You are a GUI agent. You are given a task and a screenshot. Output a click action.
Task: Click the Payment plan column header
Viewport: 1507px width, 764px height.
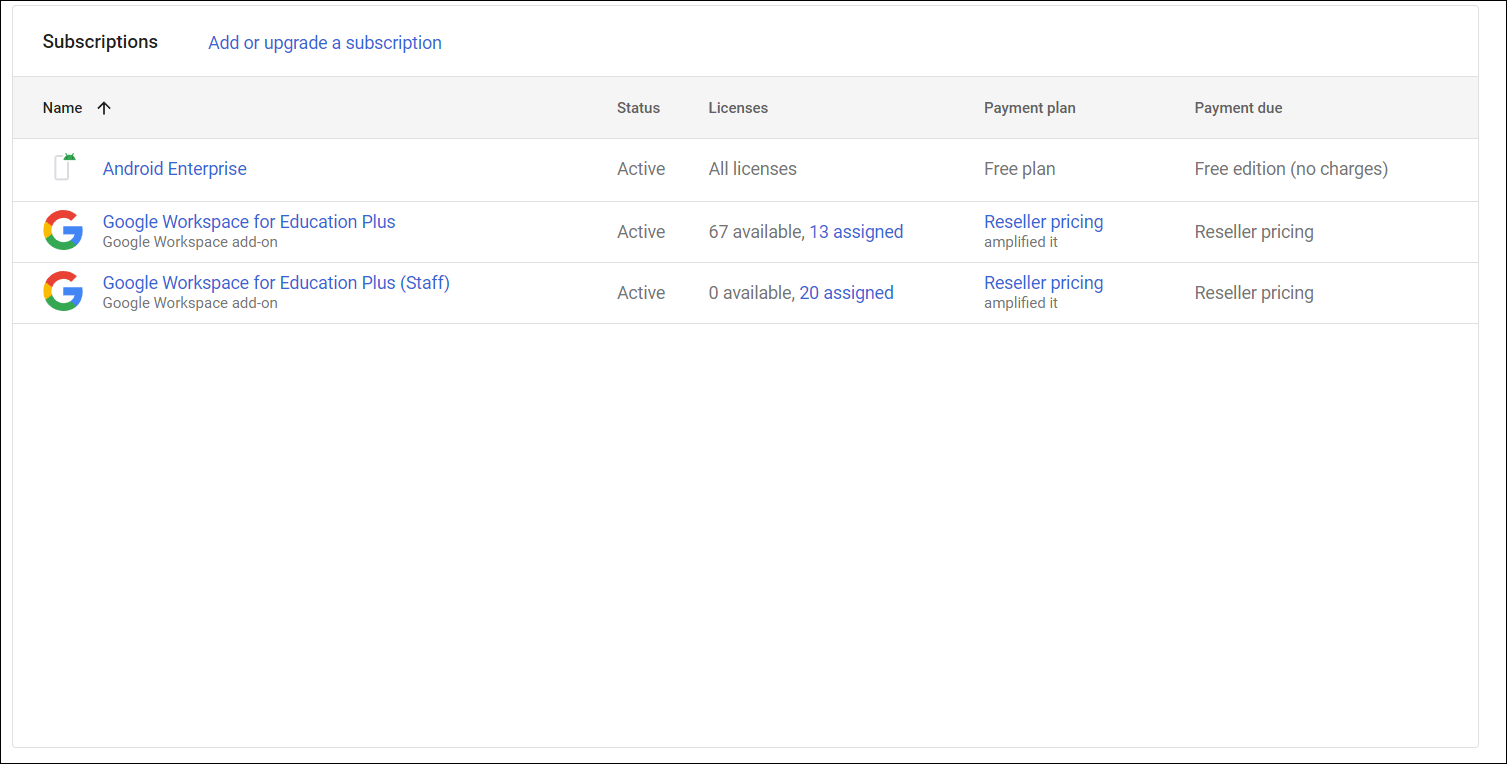tap(1030, 108)
